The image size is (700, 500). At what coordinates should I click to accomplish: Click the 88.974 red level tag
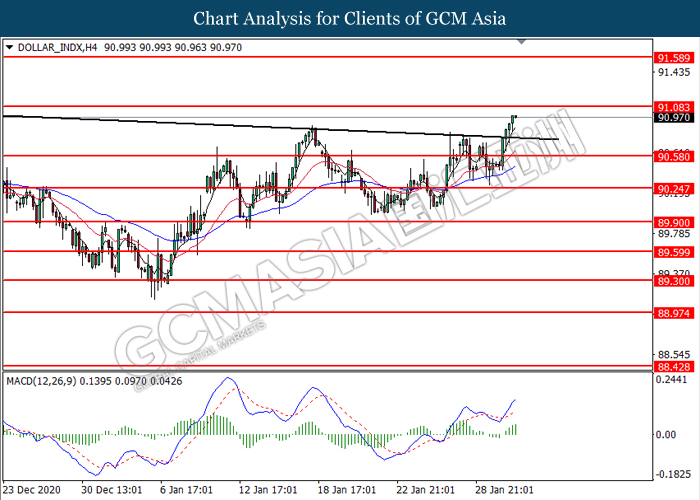[673, 313]
